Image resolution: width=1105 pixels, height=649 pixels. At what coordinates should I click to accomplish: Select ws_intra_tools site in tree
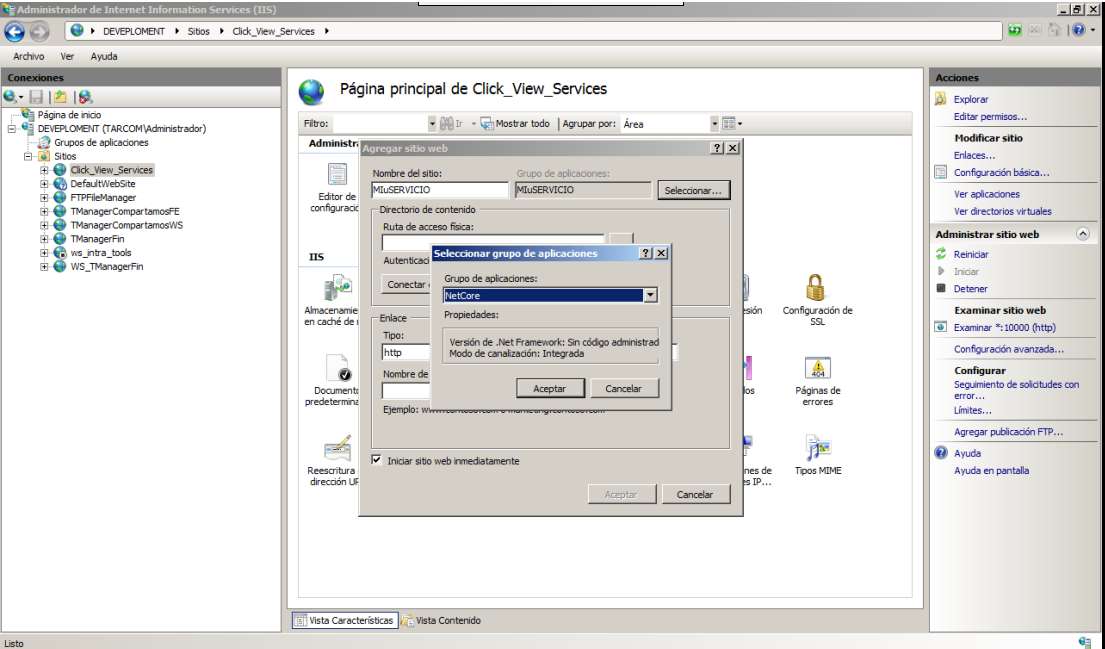click(101, 252)
